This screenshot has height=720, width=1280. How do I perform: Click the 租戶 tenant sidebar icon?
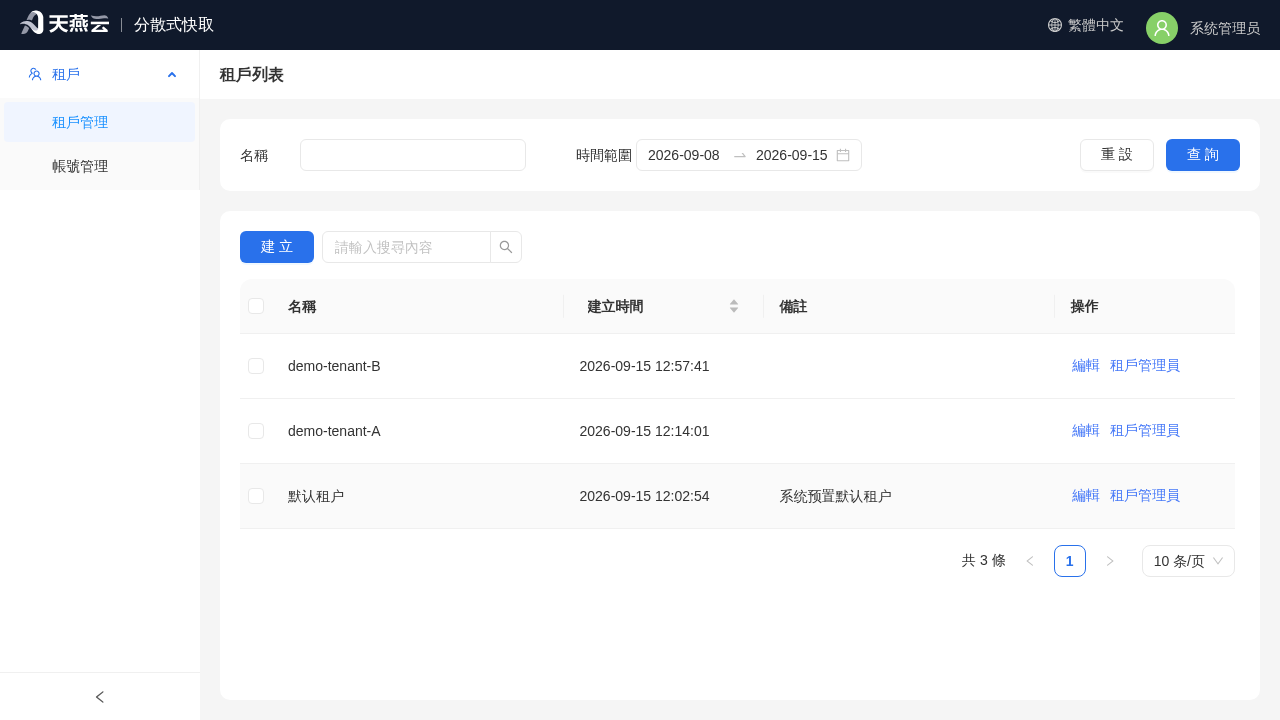35,74
